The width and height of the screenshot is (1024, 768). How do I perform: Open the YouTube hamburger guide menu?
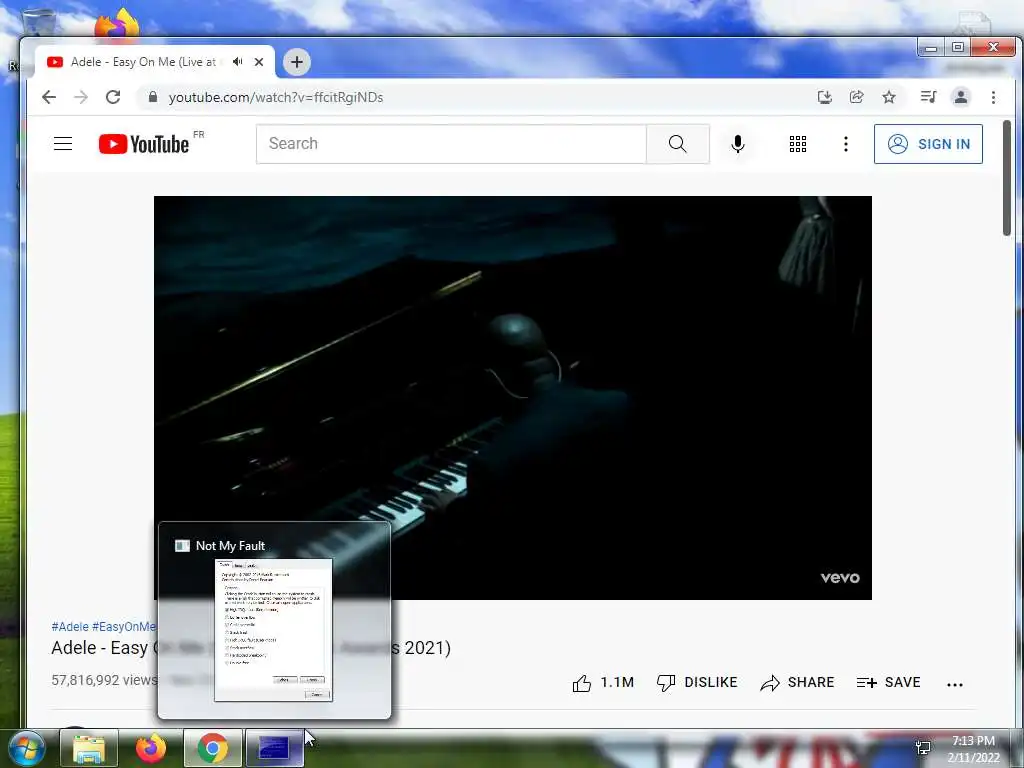pyautogui.click(x=63, y=144)
